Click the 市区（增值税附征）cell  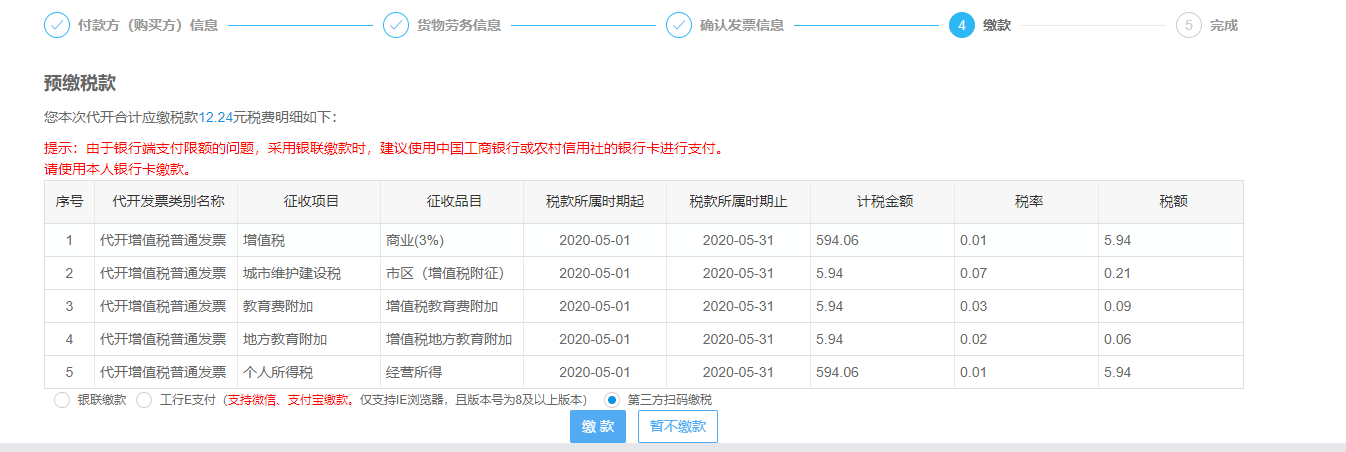(452, 273)
